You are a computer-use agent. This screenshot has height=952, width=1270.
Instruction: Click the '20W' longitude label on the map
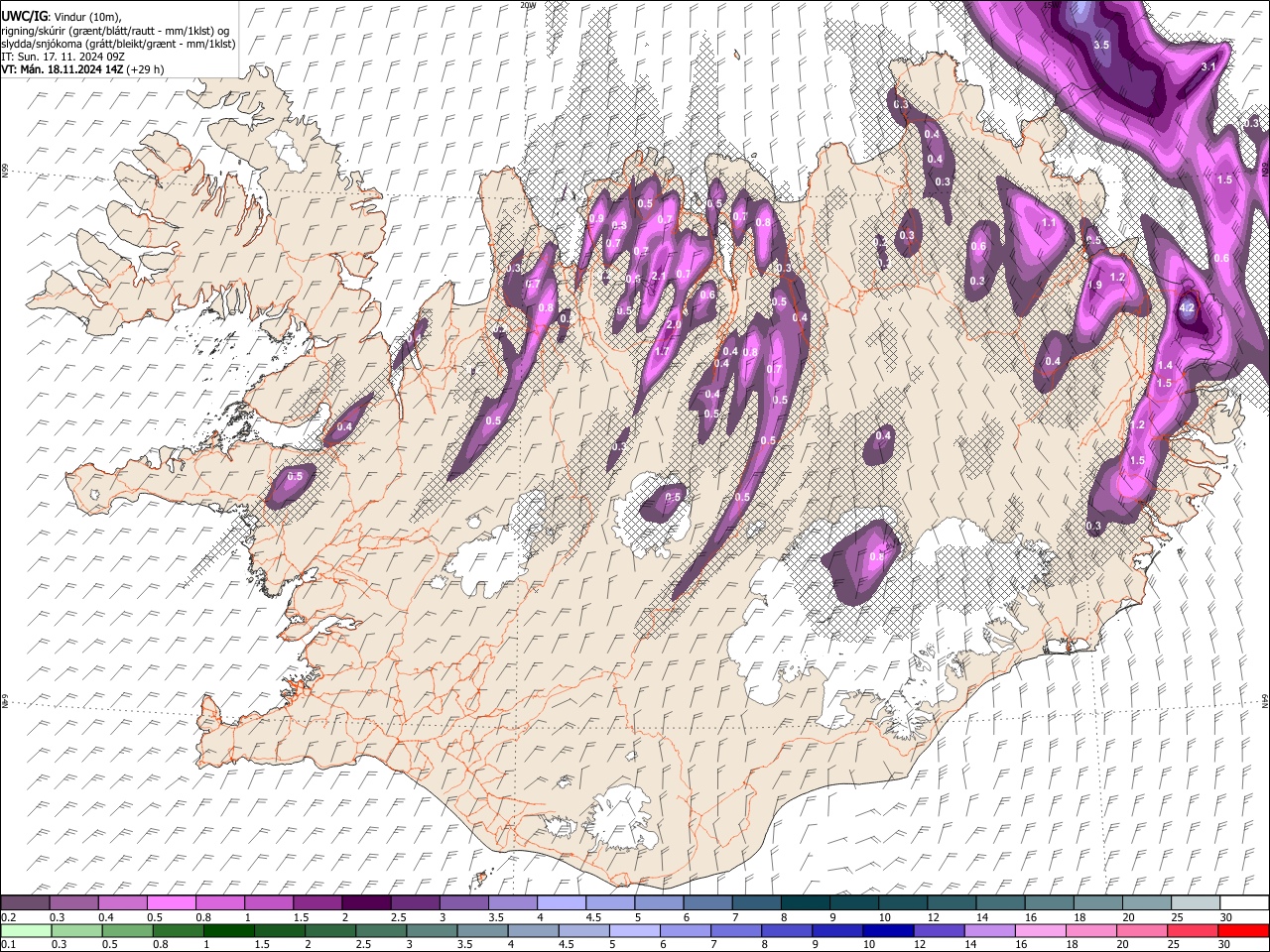(x=528, y=4)
